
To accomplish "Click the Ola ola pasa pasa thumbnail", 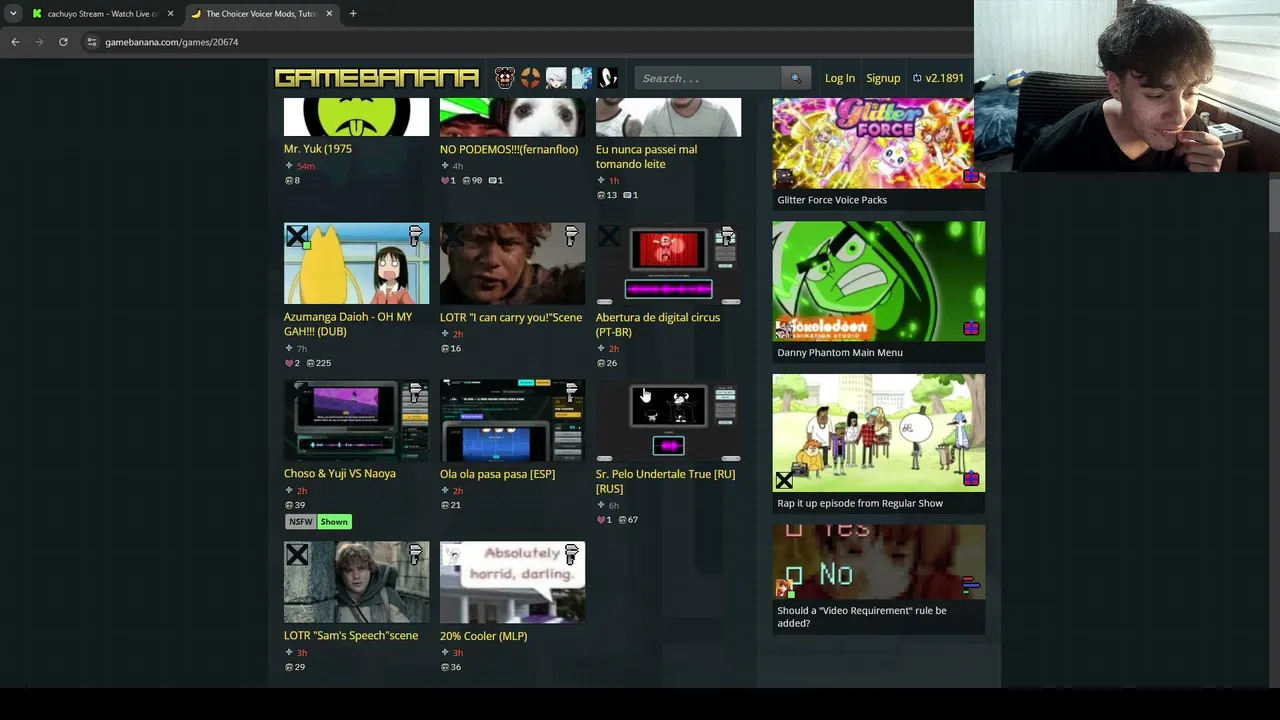I will coord(512,420).
